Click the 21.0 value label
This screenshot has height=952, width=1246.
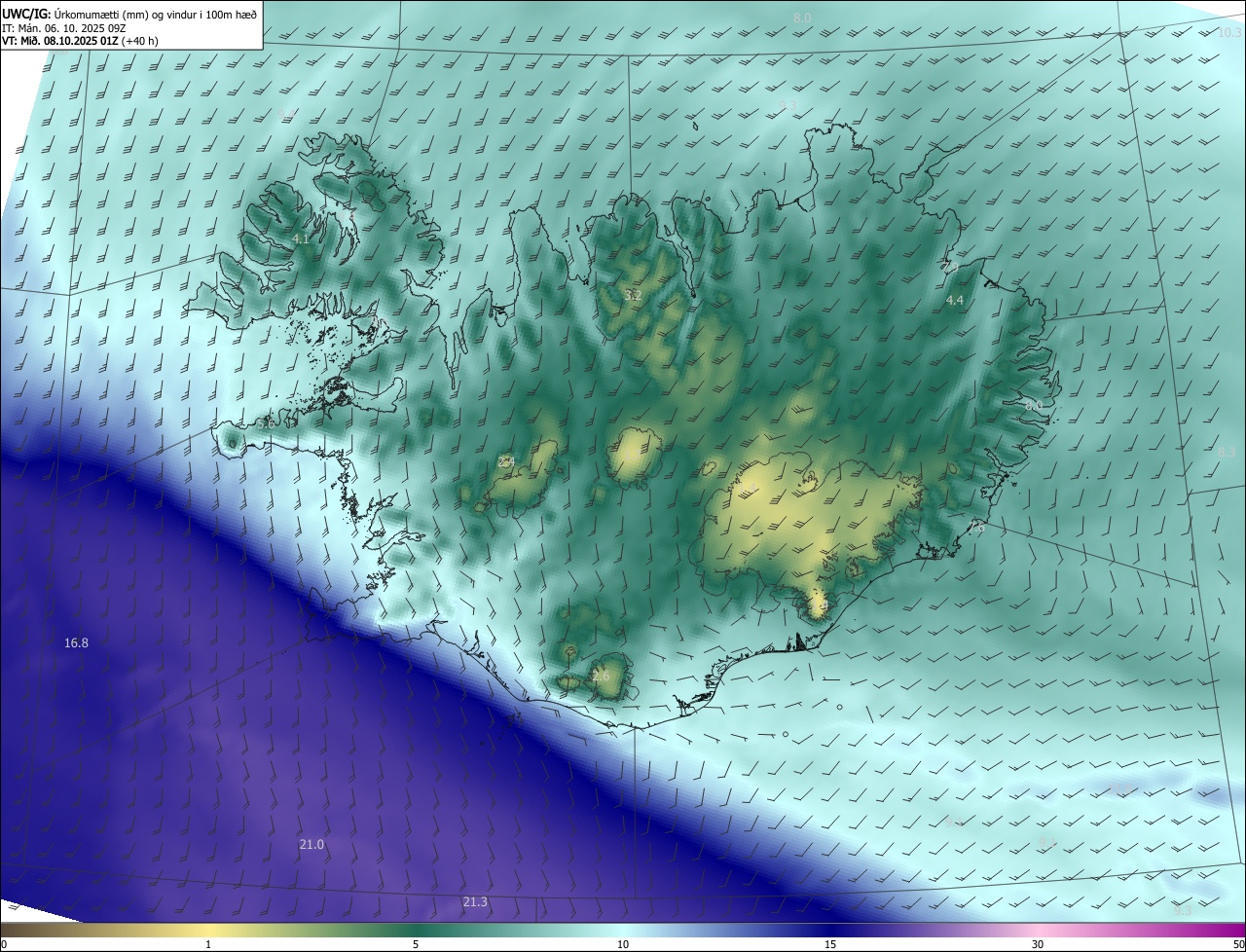click(x=311, y=844)
